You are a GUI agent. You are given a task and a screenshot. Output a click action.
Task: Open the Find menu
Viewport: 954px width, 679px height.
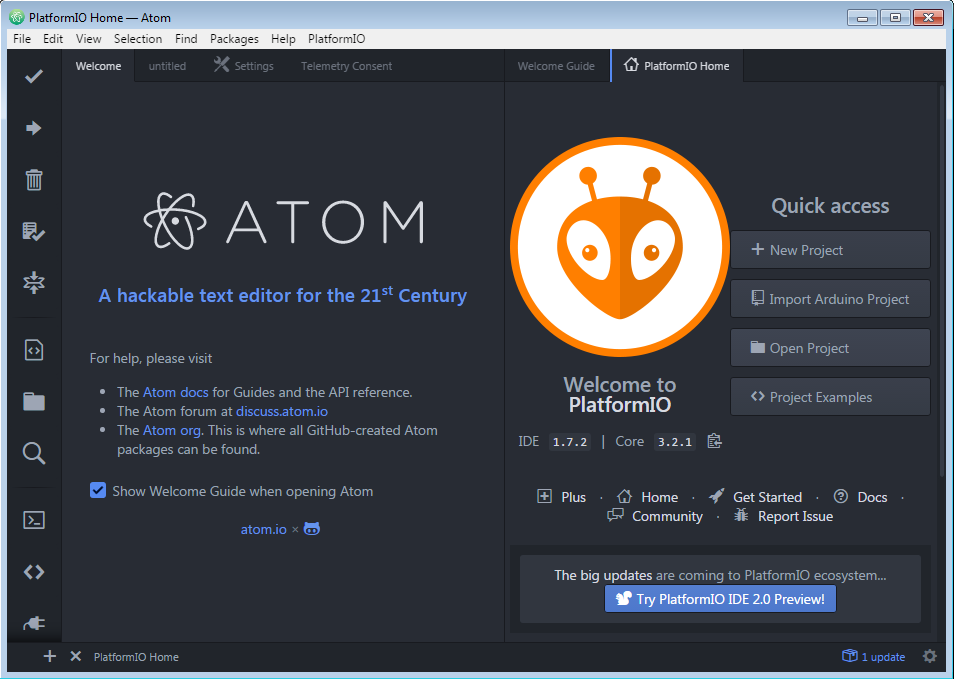pos(186,39)
